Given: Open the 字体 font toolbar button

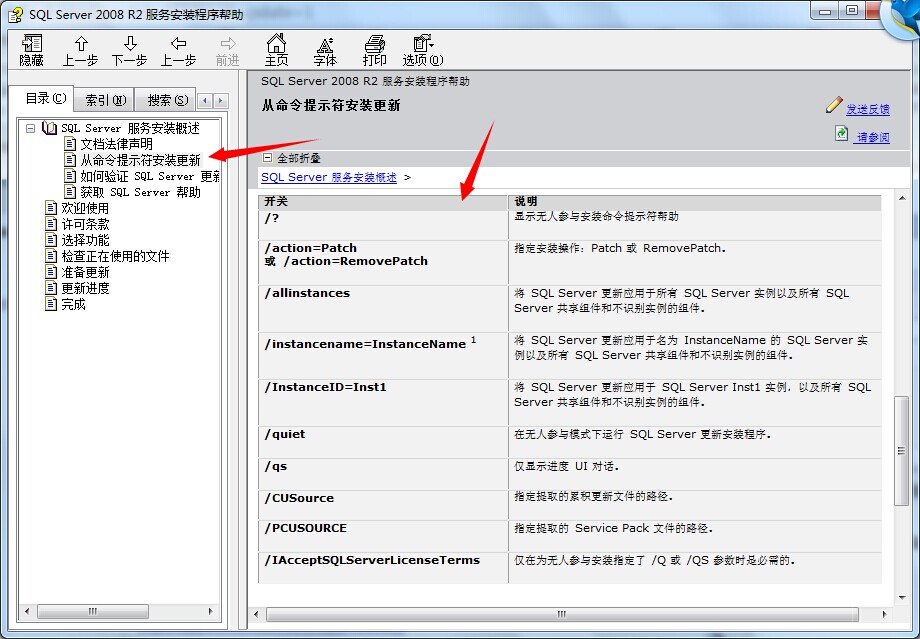Looking at the screenshot, I should 325,50.
